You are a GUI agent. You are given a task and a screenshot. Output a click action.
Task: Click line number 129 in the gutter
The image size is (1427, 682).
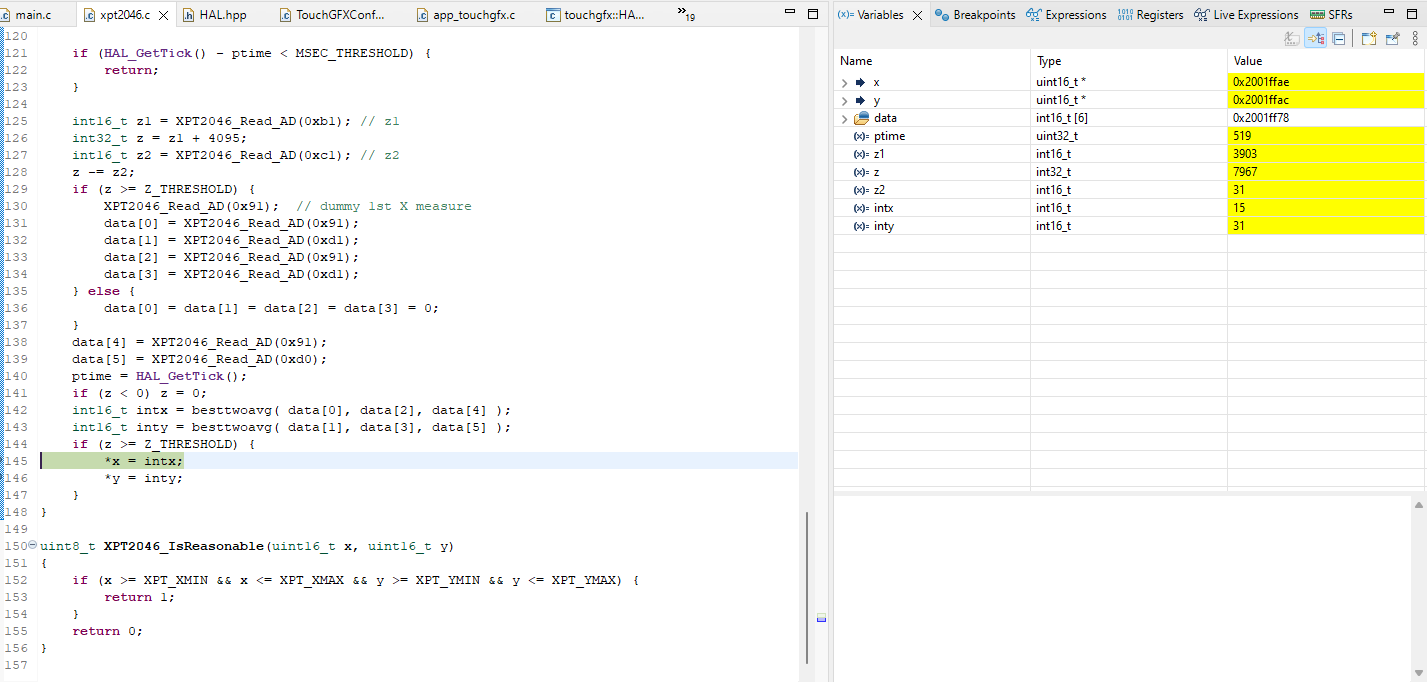15,189
